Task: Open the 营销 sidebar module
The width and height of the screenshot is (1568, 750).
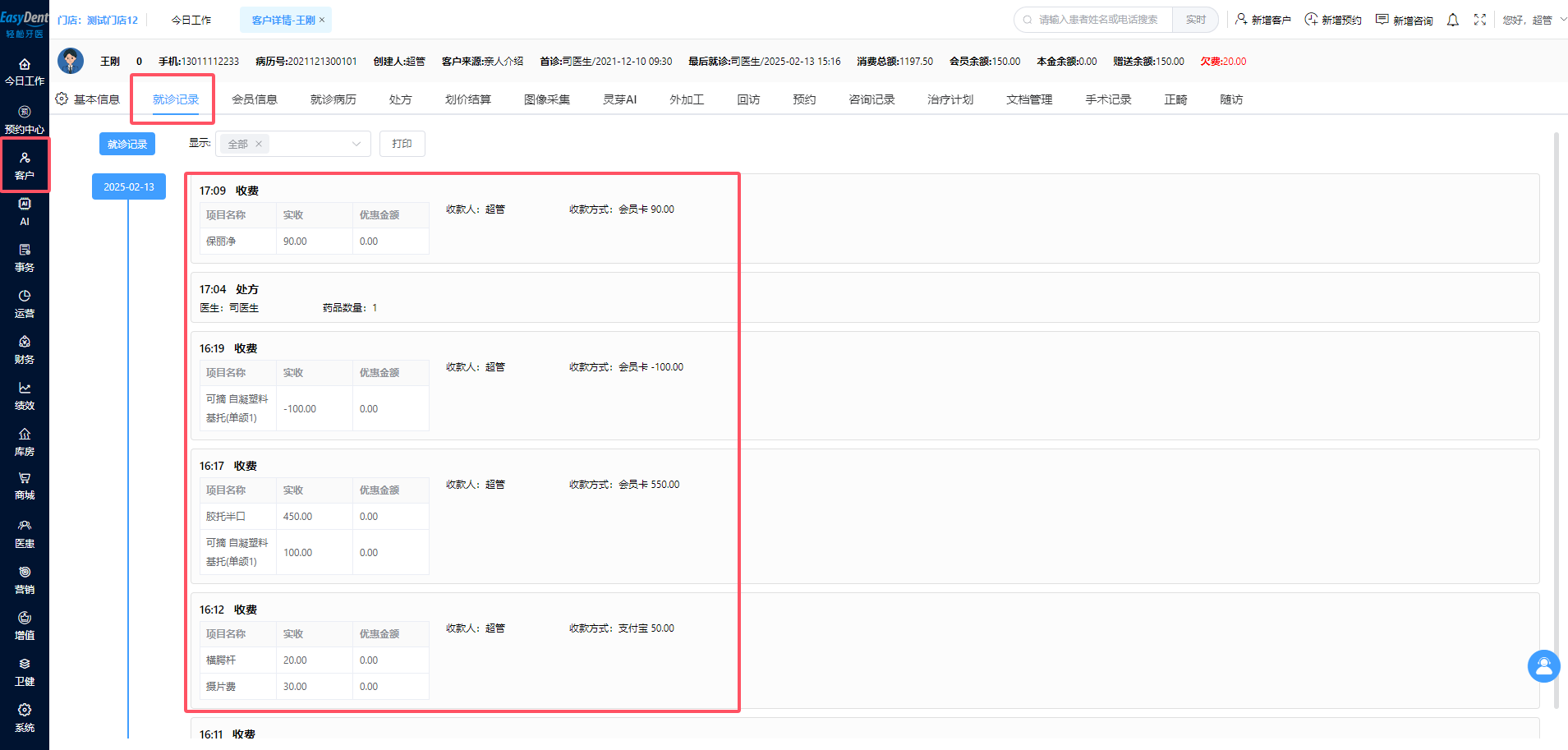Action: click(x=25, y=580)
